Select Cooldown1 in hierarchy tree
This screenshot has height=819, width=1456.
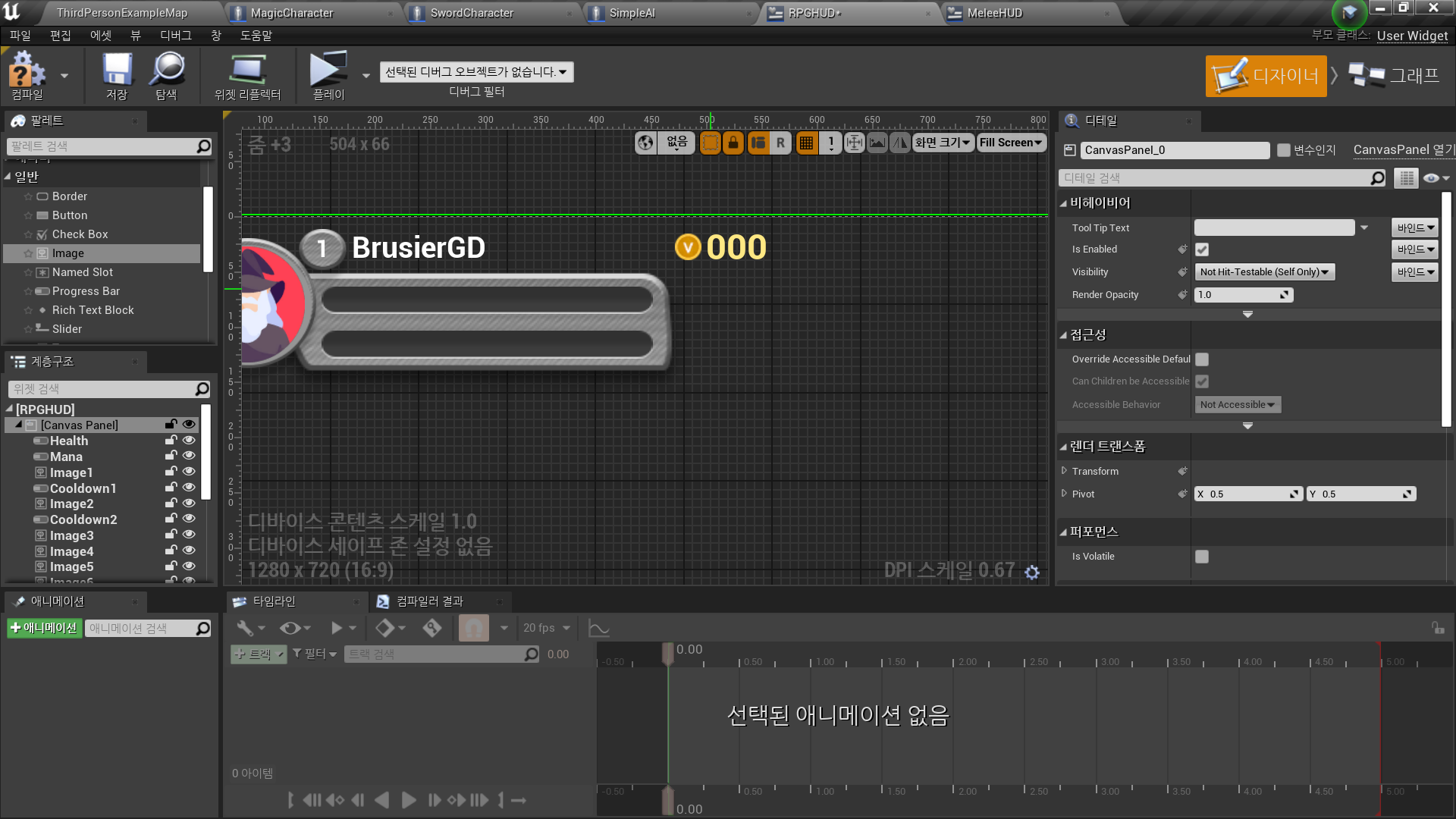tap(83, 488)
